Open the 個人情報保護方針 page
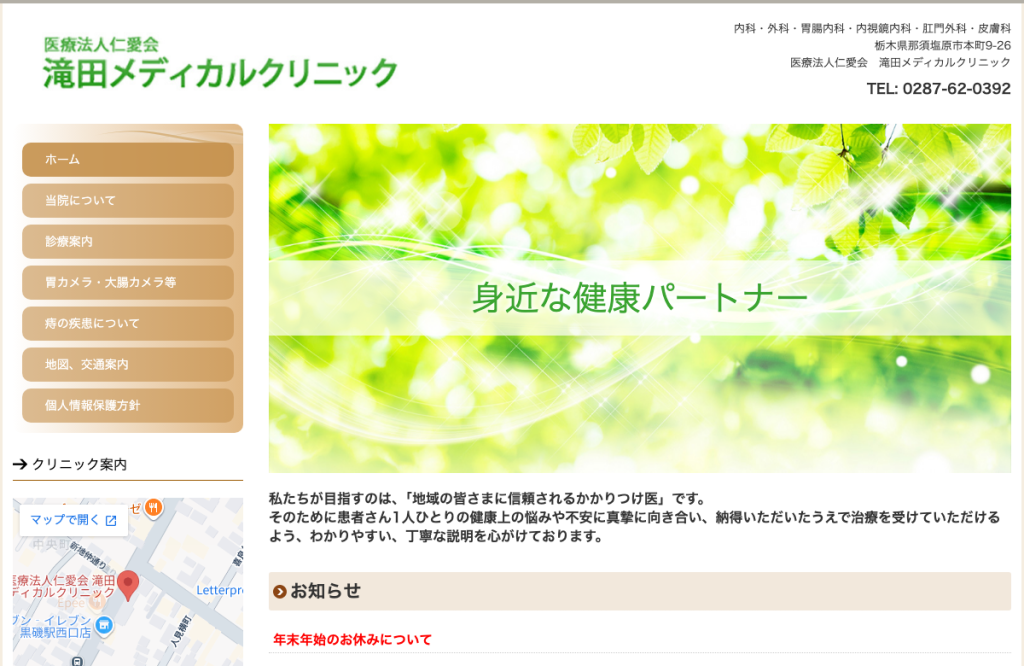The image size is (1024, 666). (128, 405)
